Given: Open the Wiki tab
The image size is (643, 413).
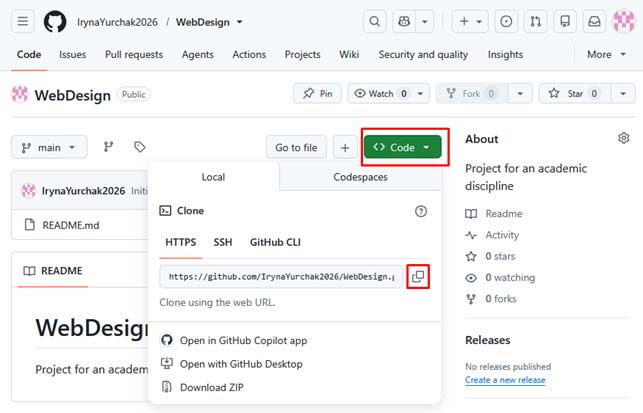Looking at the screenshot, I should point(349,55).
